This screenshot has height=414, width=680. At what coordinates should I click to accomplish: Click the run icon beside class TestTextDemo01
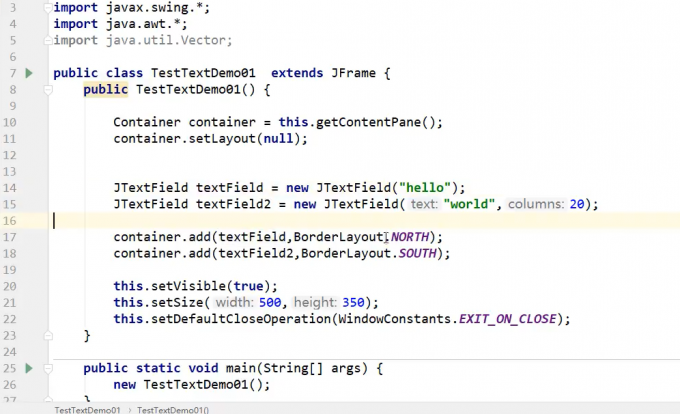(x=29, y=73)
